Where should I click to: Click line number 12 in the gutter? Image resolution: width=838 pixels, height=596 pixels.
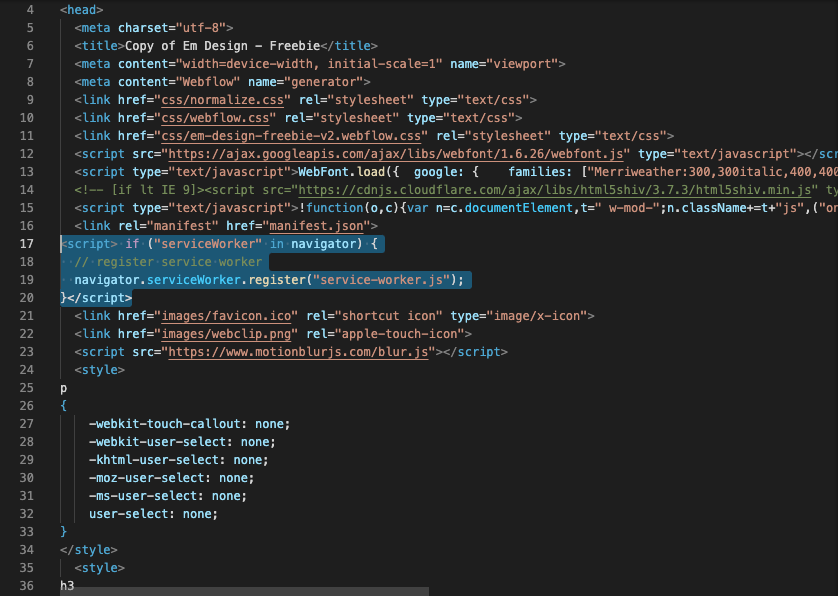coord(27,154)
